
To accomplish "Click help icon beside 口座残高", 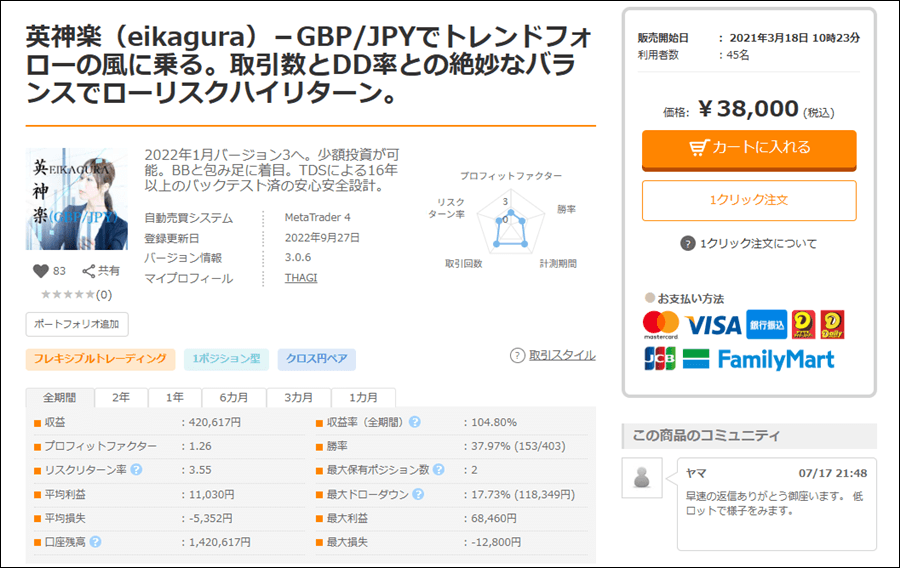I will [x=96, y=542].
